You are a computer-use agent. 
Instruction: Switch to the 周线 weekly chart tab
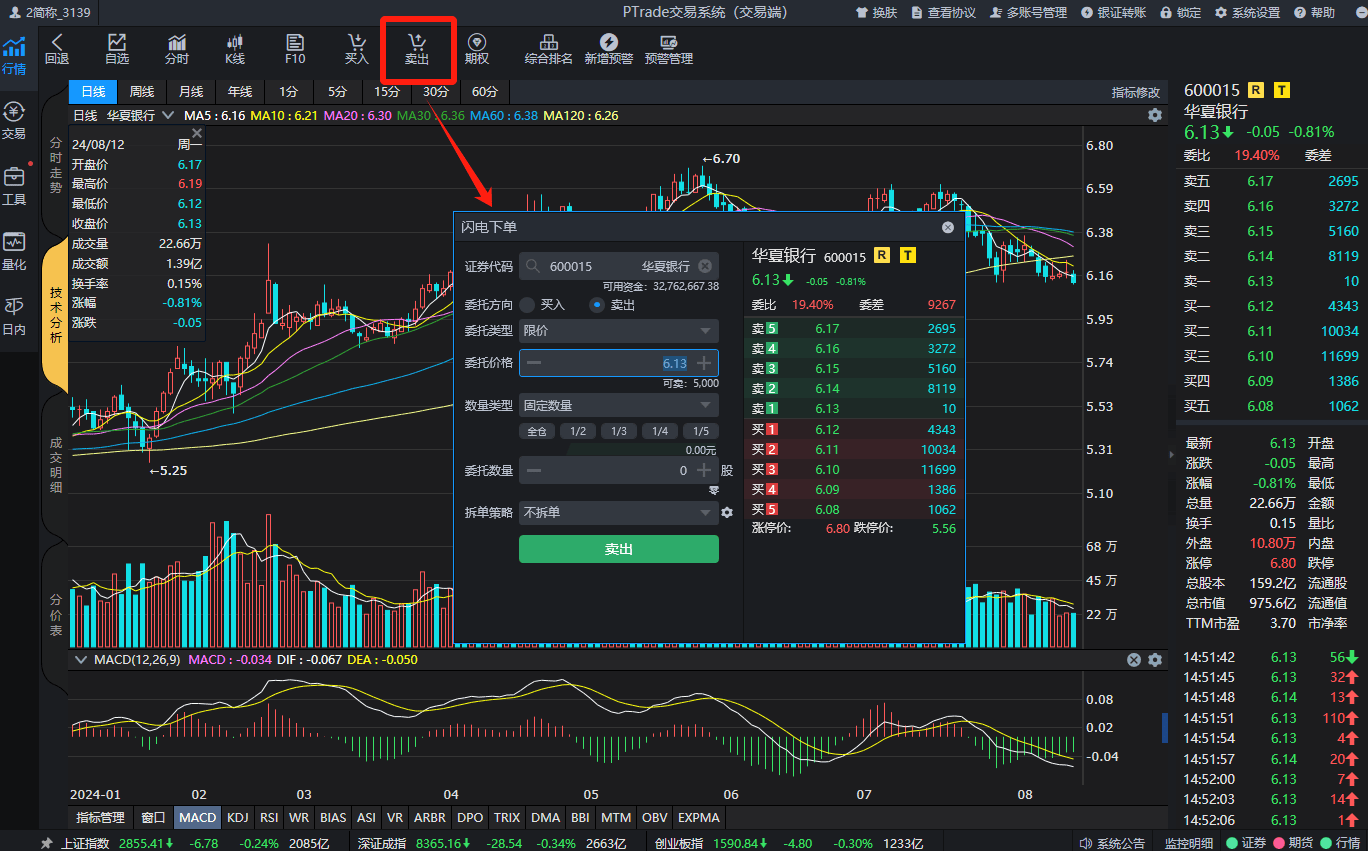click(141, 91)
